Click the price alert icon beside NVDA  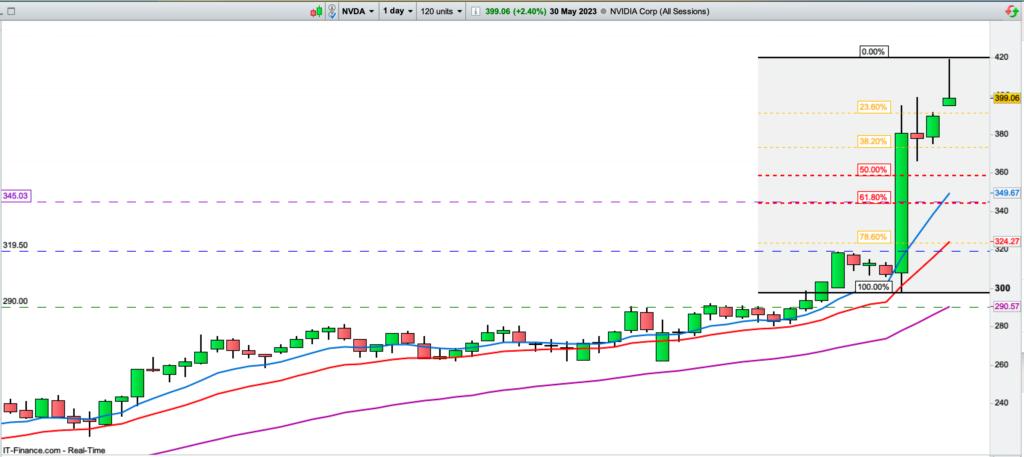[x=334, y=12]
